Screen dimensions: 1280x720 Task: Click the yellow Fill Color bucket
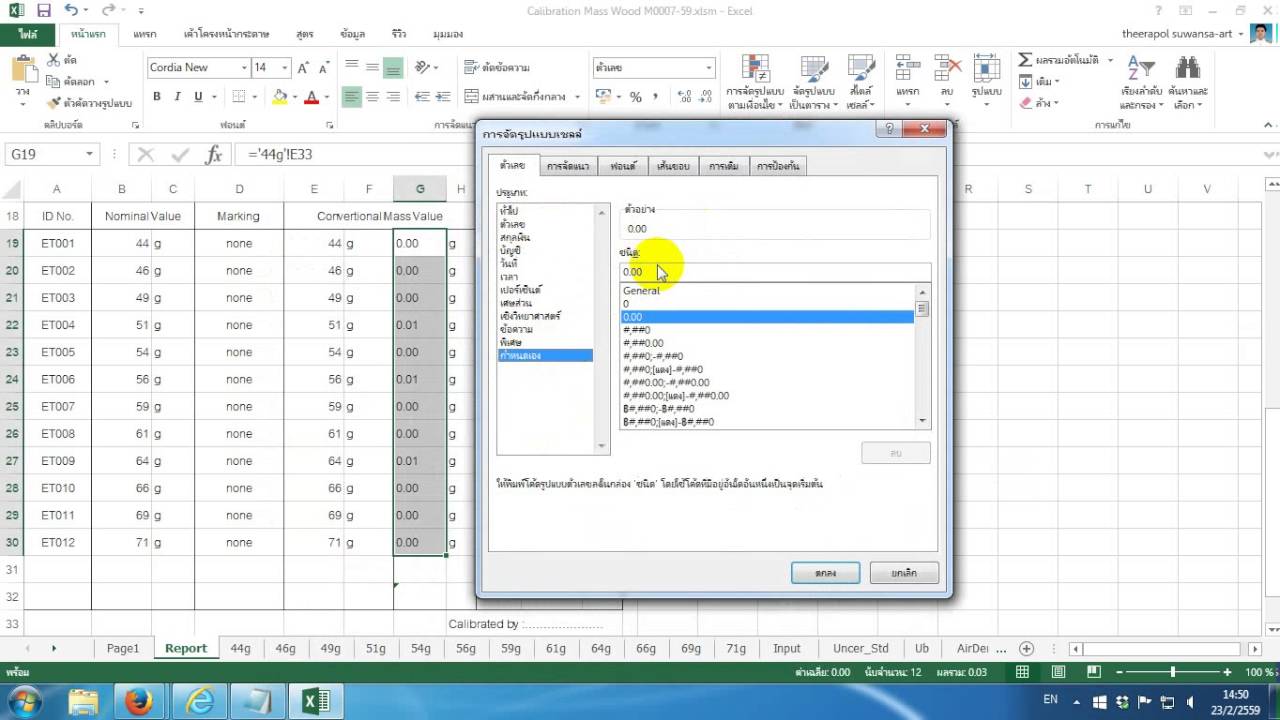[280, 97]
